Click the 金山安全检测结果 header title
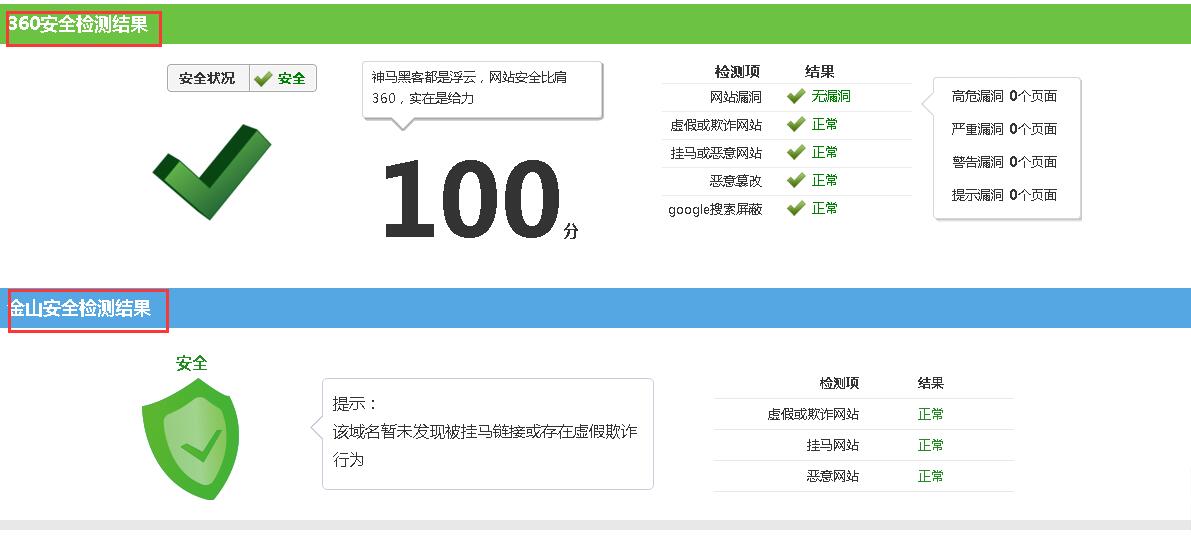Viewport: 1191px width, 538px height. [80, 309]
